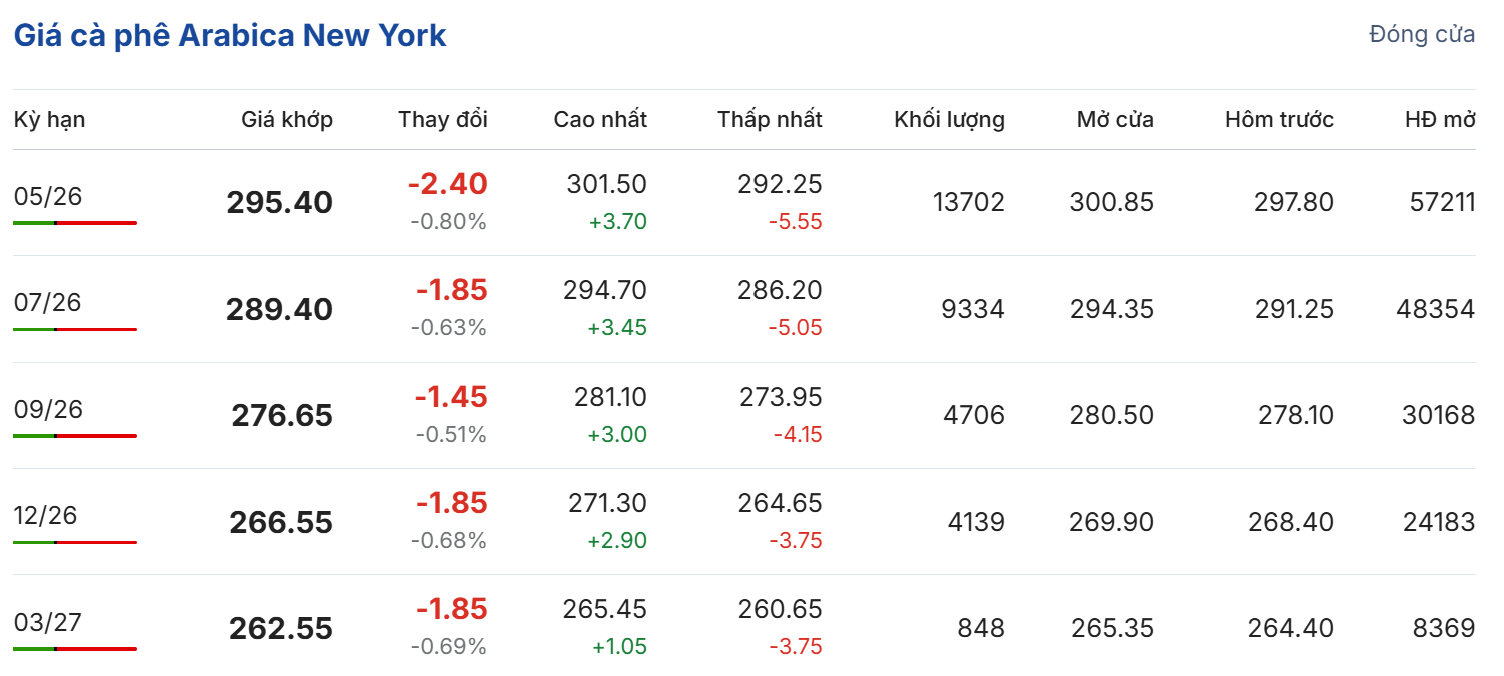
Task: Click the -1.45 change value
Action: (x=451, y=397)
